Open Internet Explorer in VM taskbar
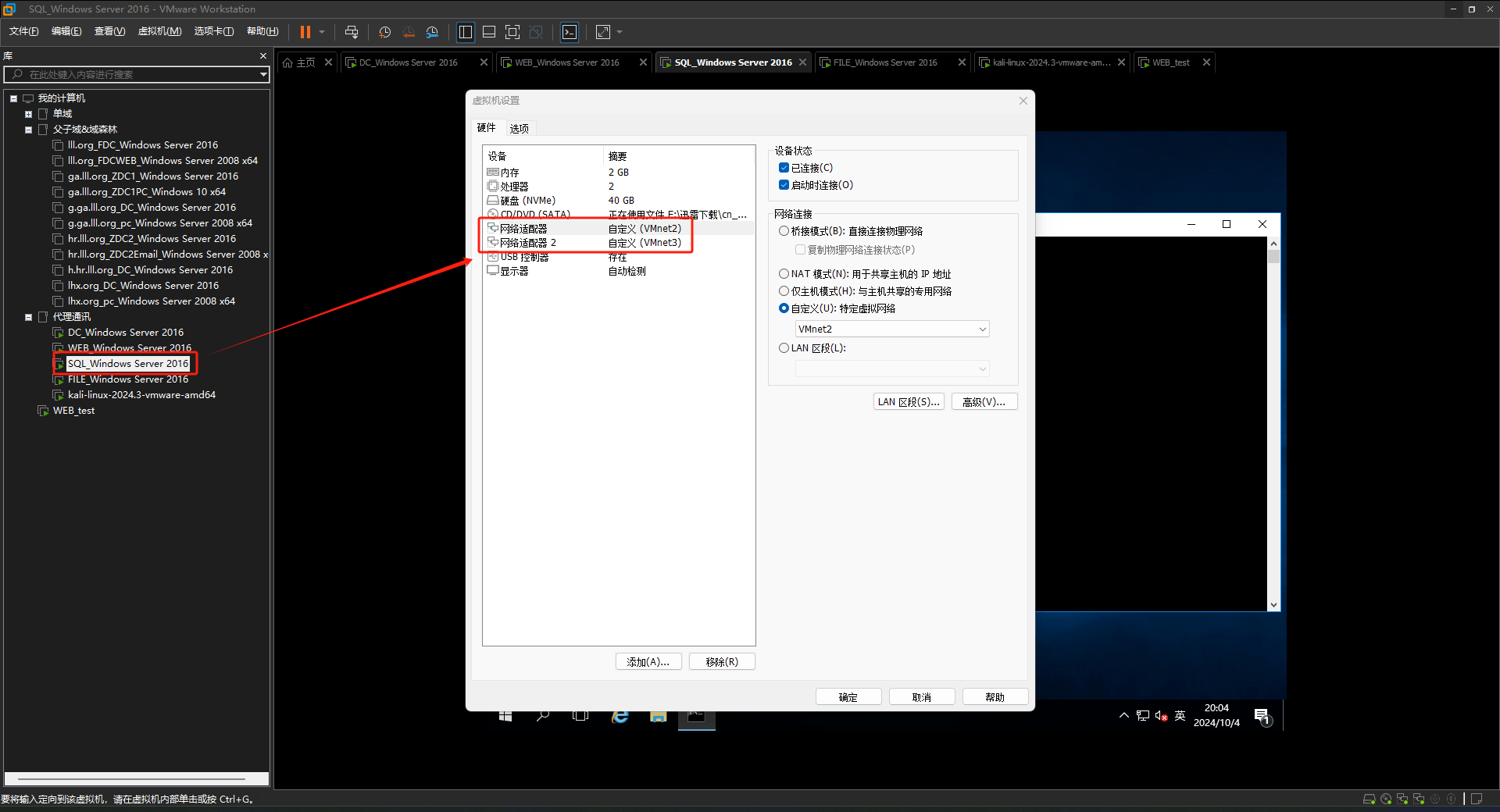Viewport: 1500px width, 812px height. [620, 716]
